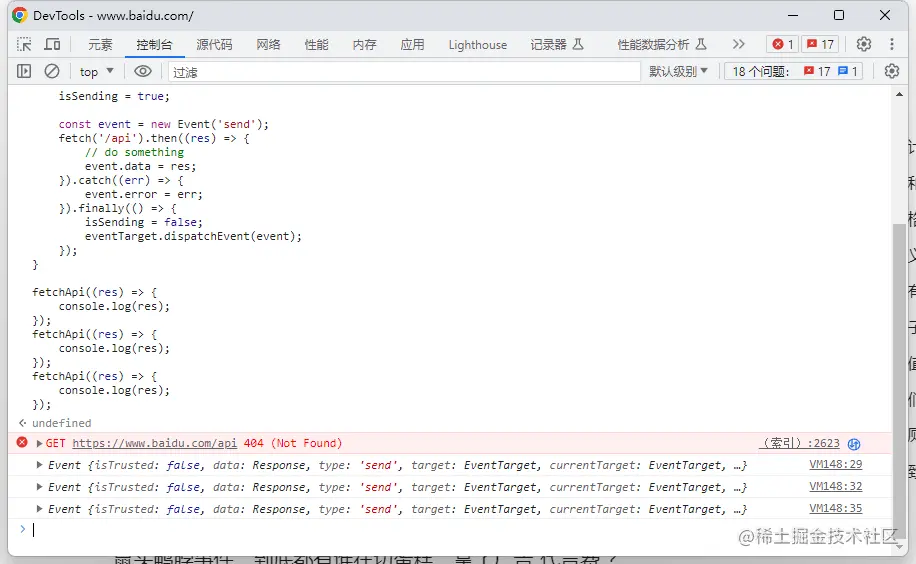Click the "const event = new Event('send');" line

point(164,124)
